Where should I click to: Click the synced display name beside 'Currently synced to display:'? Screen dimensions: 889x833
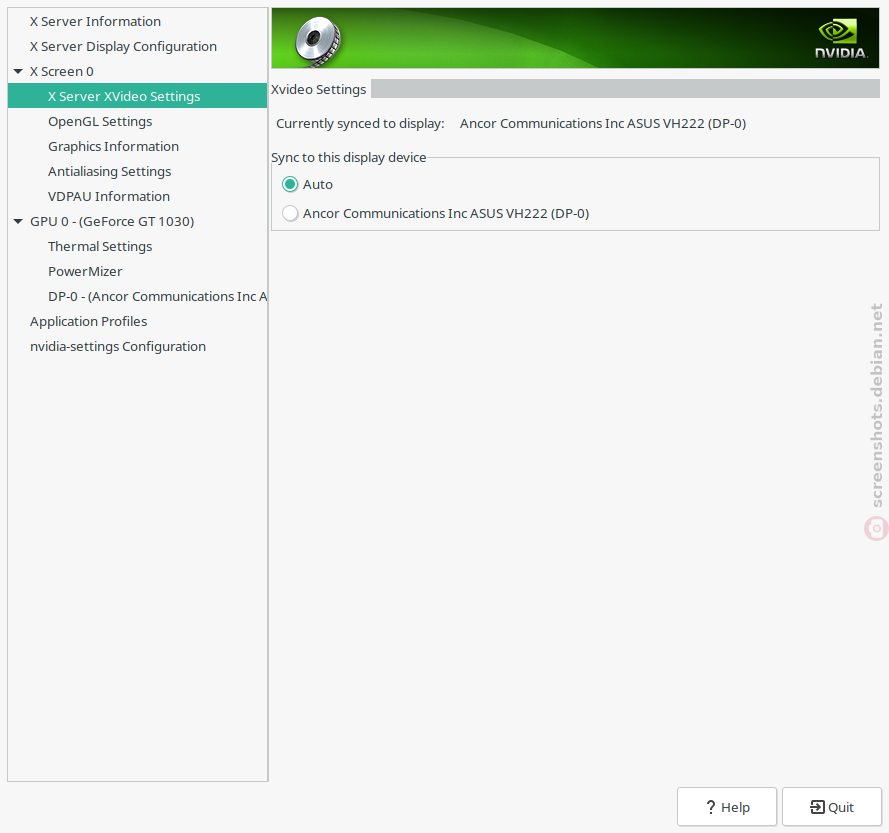[x=603, y=124]
